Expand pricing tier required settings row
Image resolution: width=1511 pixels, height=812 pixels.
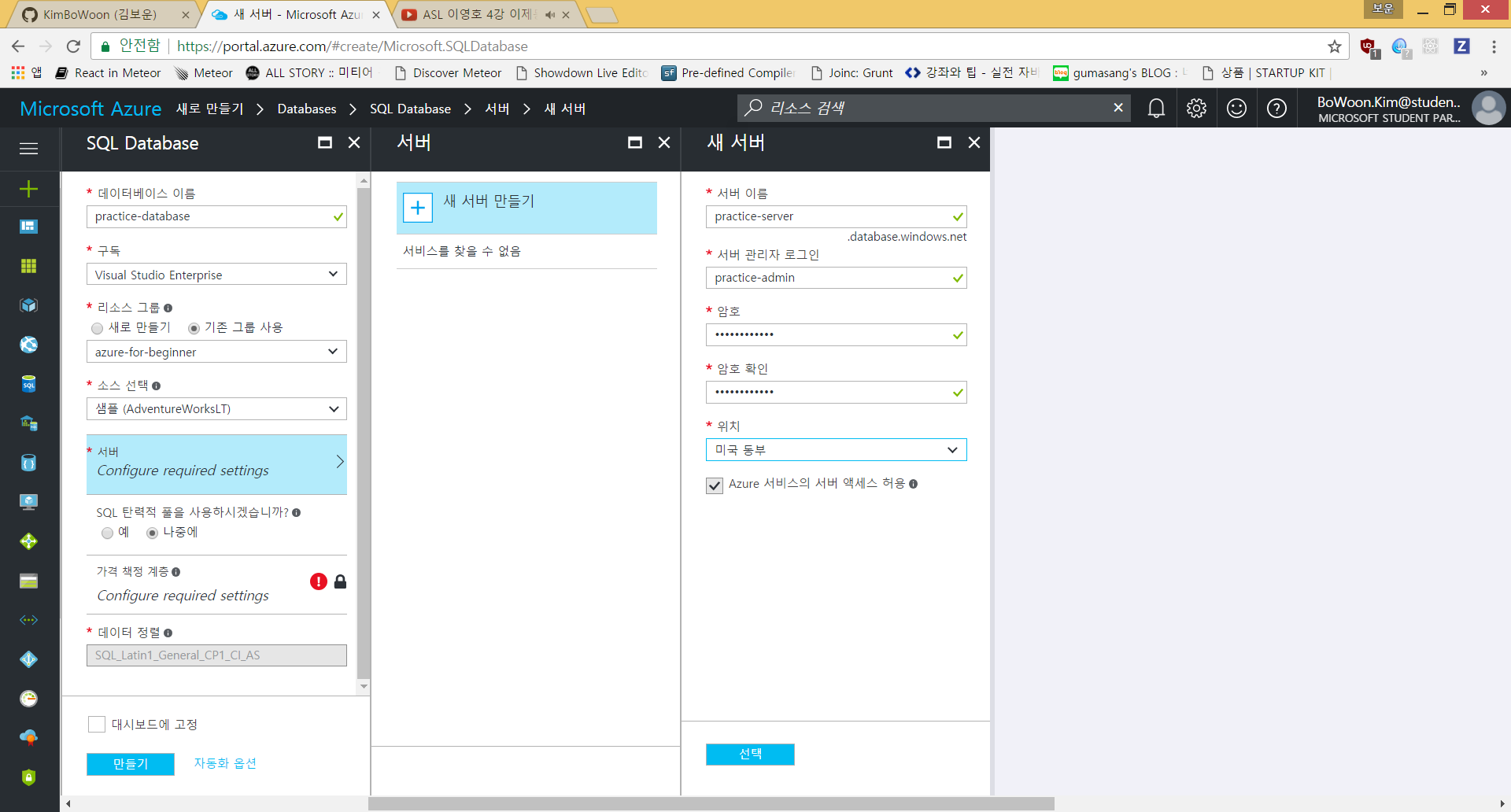point(216,585)
